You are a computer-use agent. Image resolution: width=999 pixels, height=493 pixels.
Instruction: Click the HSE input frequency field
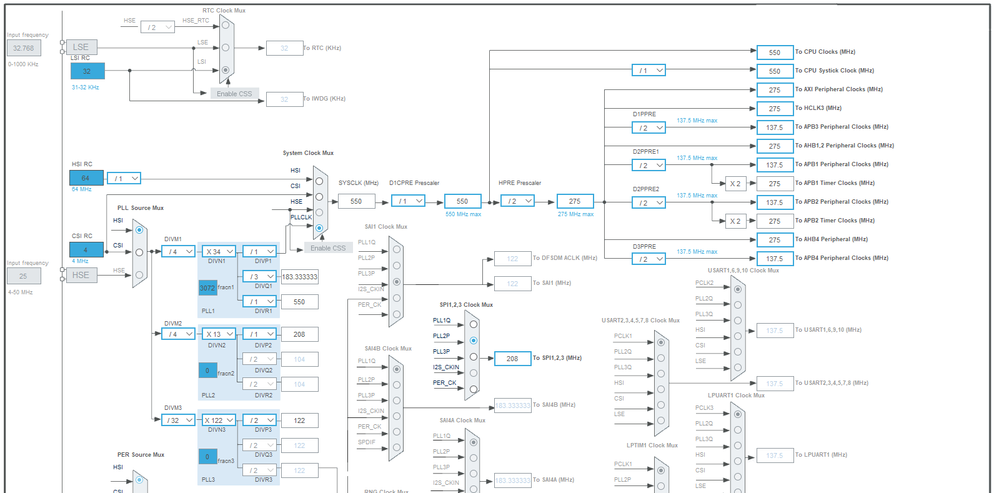(x=24, y=276)
